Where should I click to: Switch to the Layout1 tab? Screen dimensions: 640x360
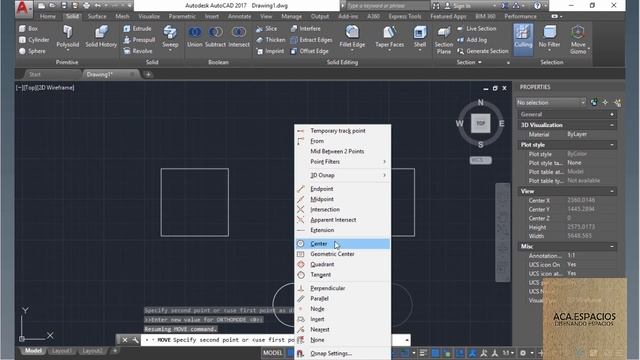(x=62, y=351)
